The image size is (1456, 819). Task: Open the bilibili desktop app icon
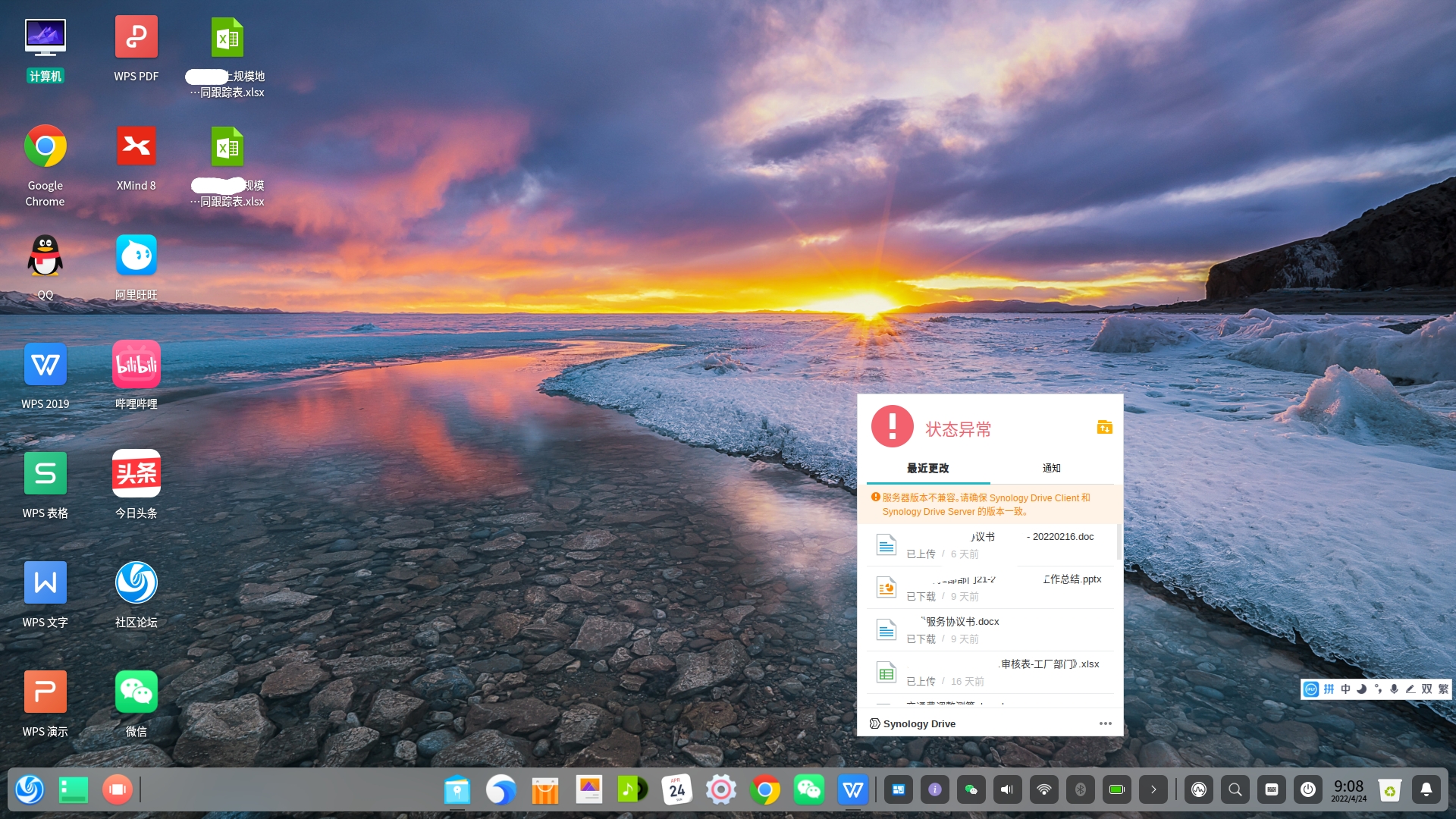tap(136, 364)
